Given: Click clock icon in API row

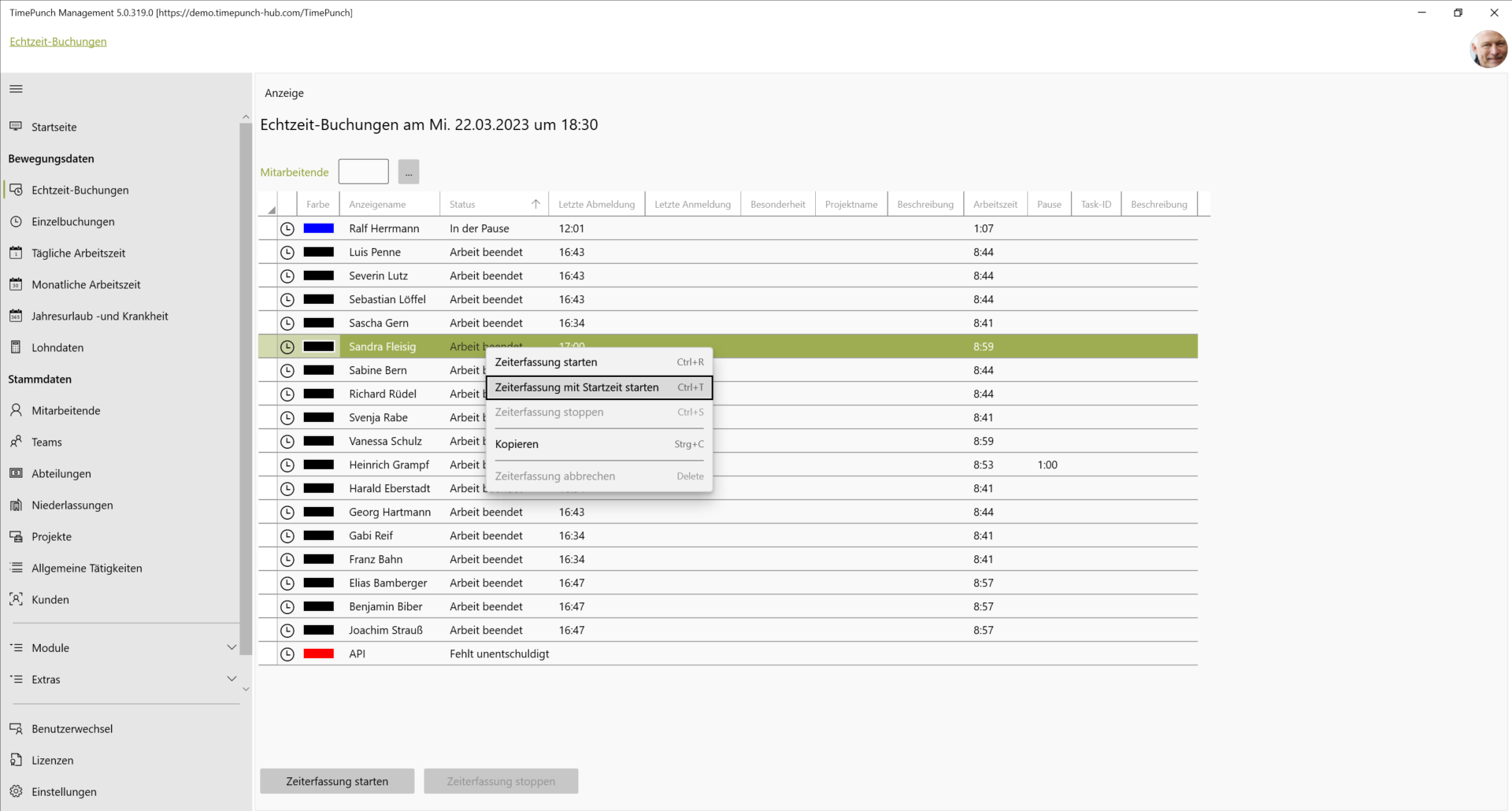Looking at the screenshot, I should [x=287, y=654].
